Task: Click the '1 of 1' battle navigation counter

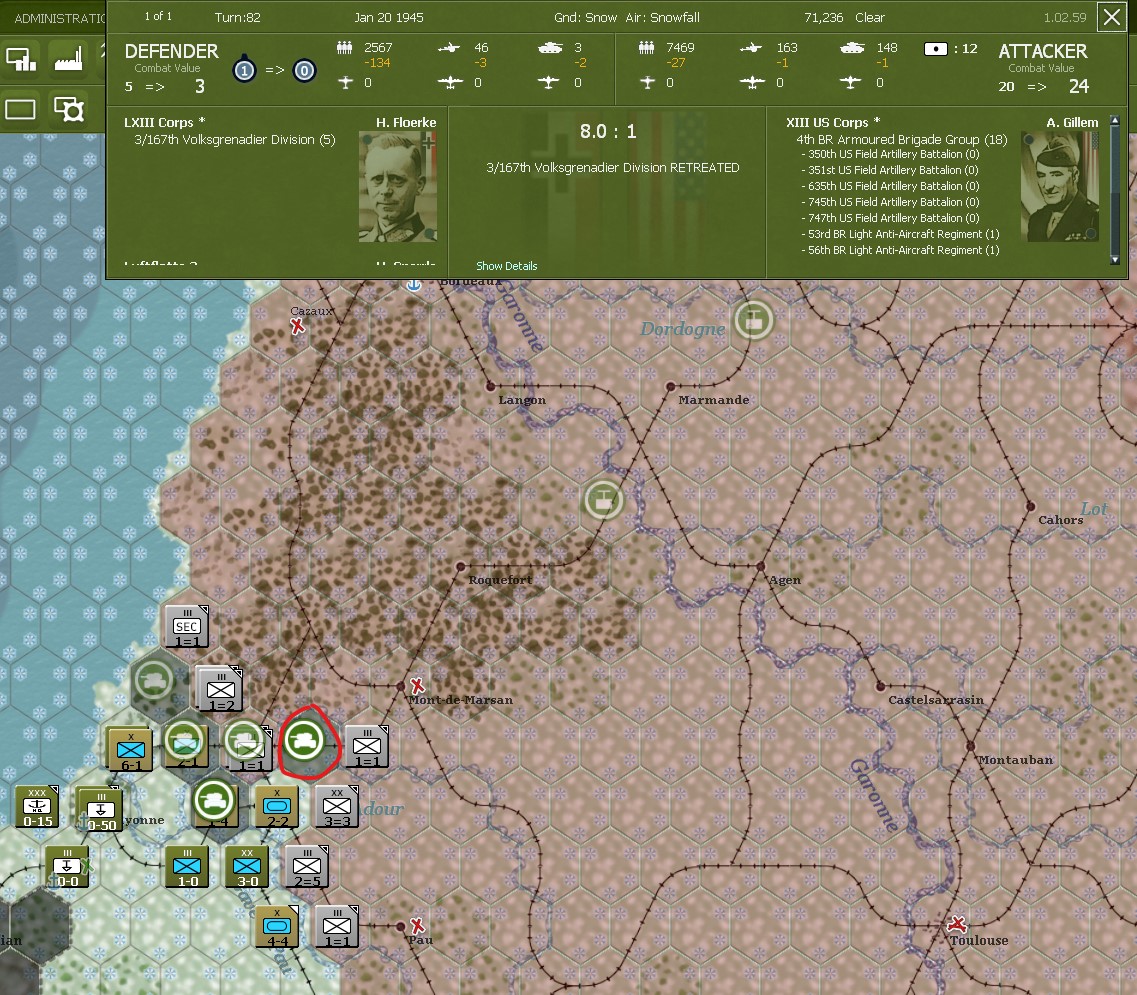Action: pyautogui.click(x=158, y=15)
